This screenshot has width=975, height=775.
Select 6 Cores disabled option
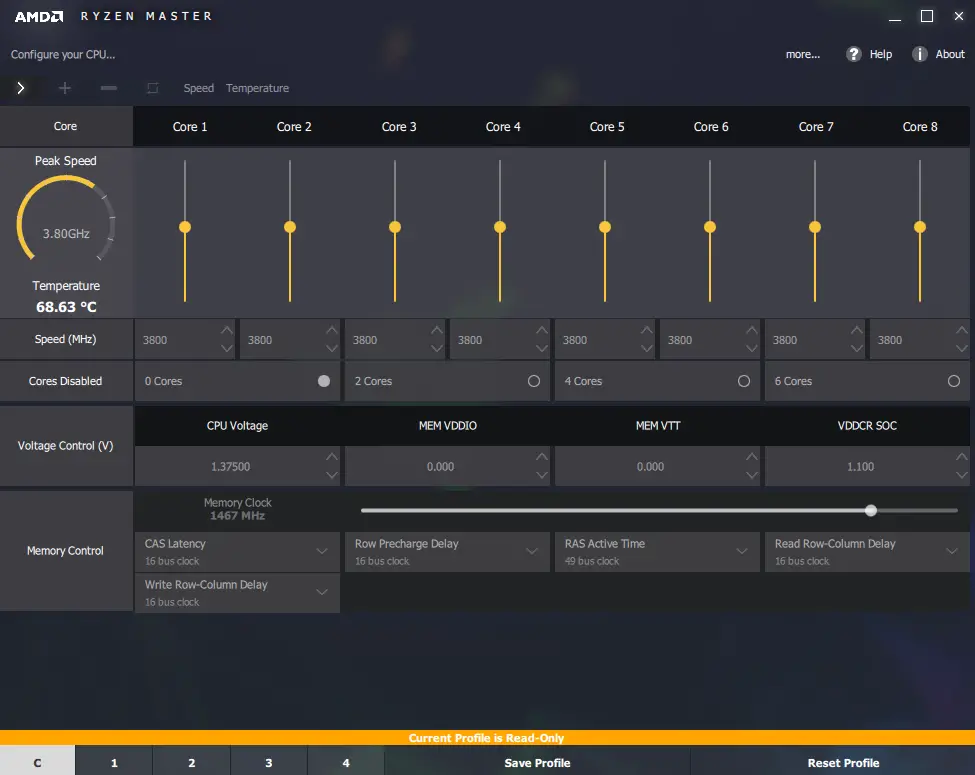click(954, 381)
